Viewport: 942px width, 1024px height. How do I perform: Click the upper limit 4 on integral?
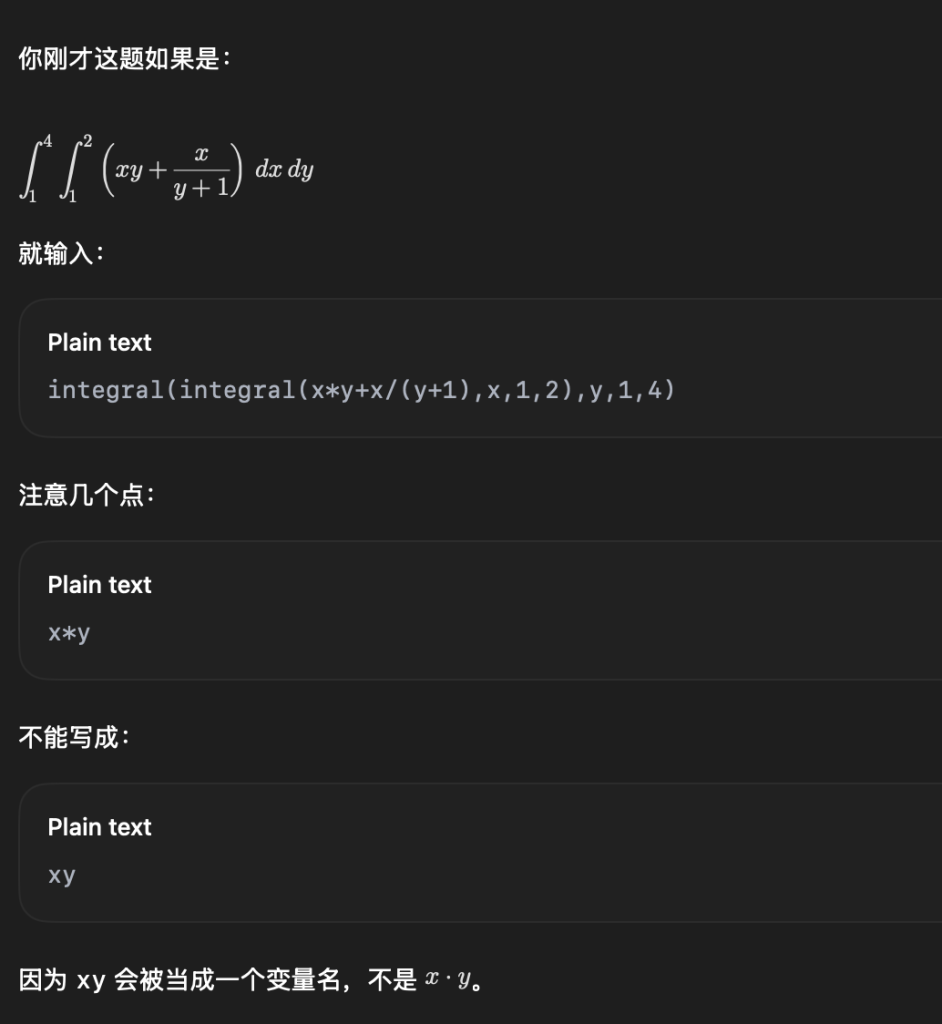[47, 141]
